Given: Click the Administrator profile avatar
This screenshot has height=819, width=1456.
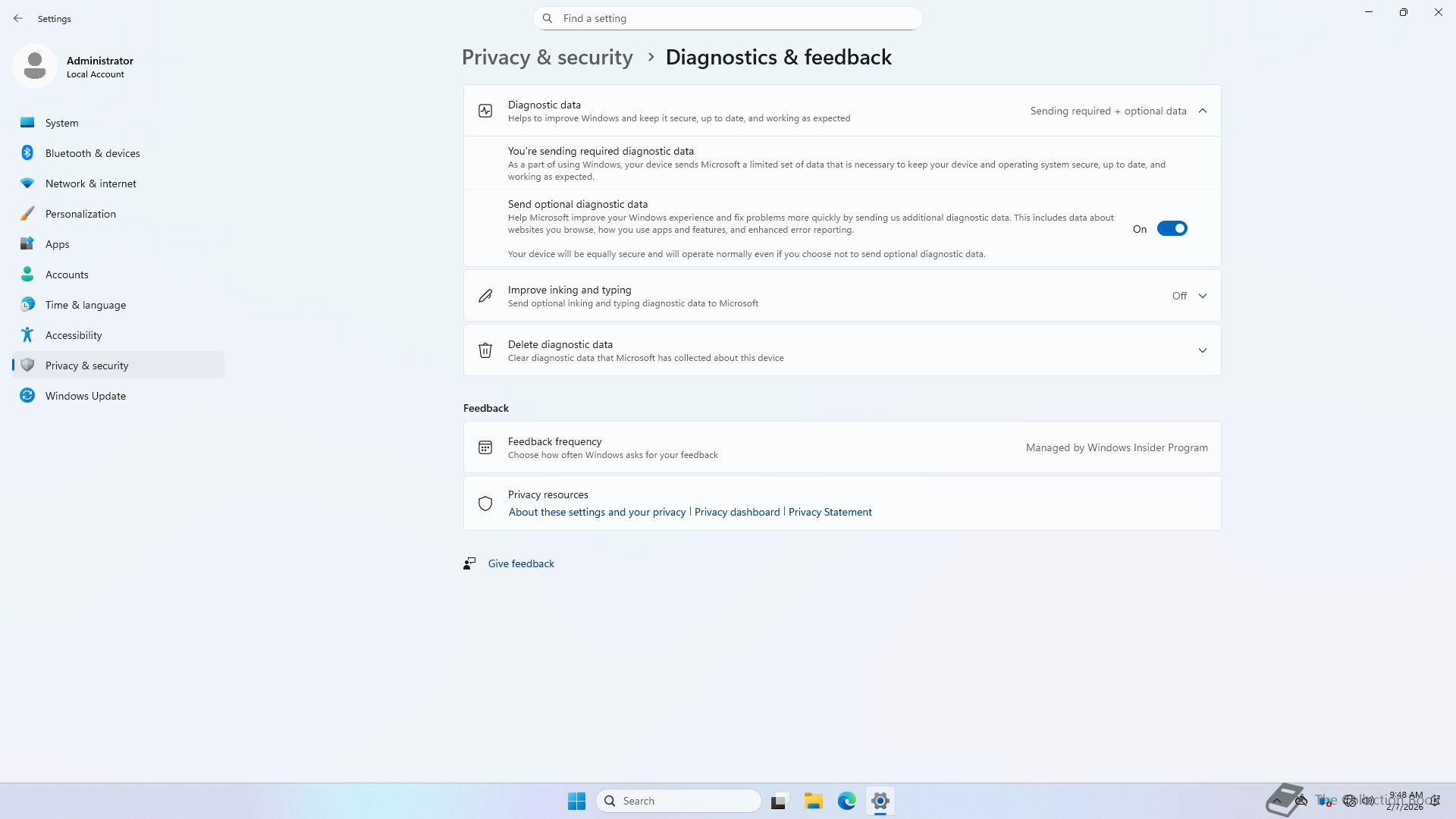Looking at the screenshot, I should coord(35,66).
